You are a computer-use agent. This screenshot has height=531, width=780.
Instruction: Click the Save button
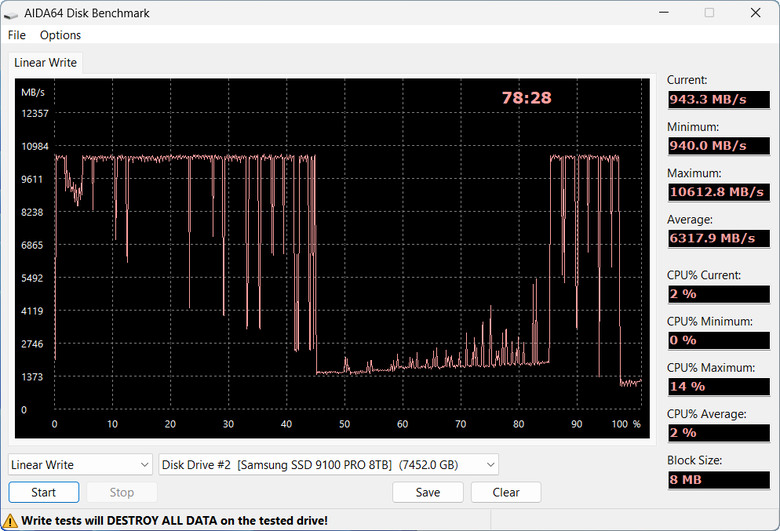coord(428,492)
